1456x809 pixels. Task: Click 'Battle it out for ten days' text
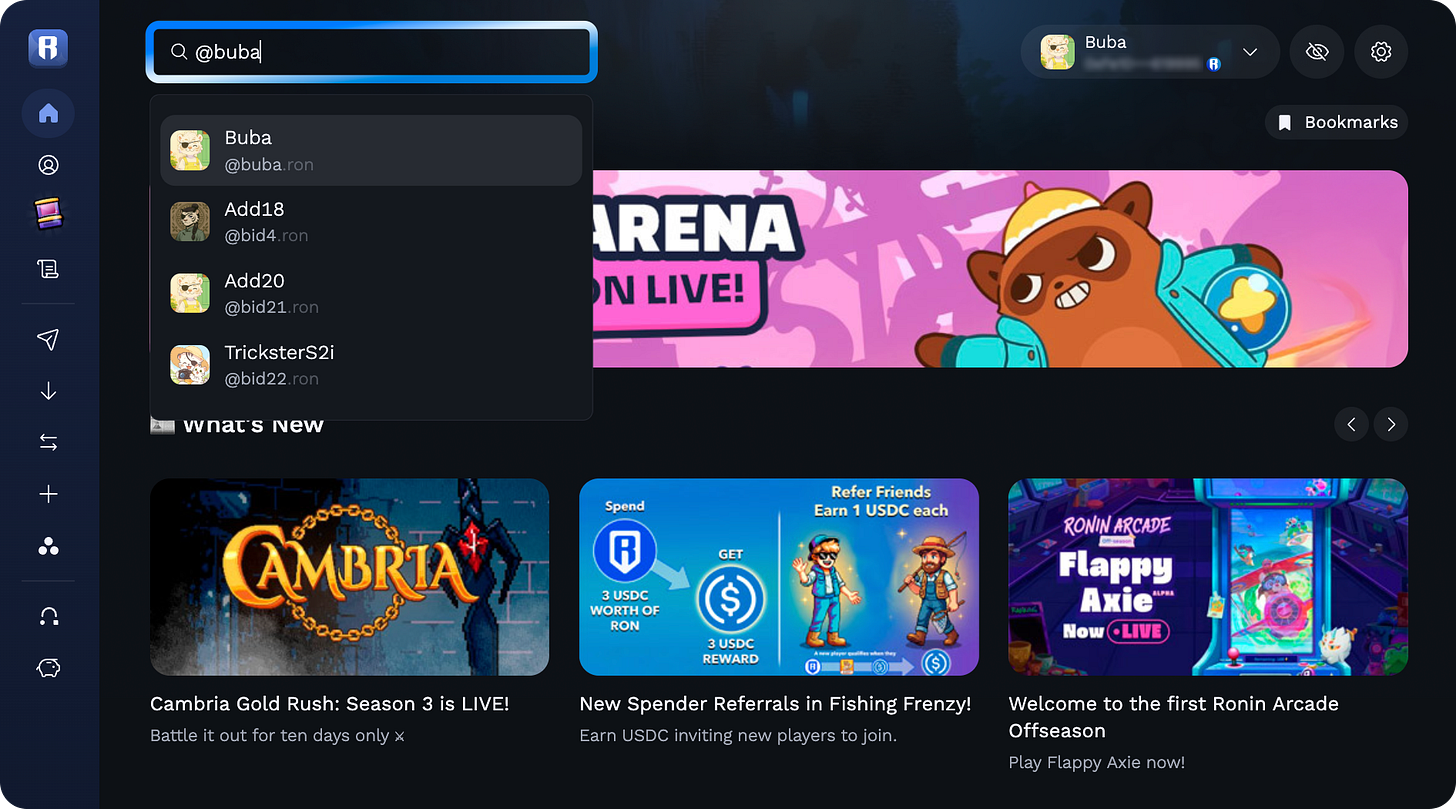(277, 736)
